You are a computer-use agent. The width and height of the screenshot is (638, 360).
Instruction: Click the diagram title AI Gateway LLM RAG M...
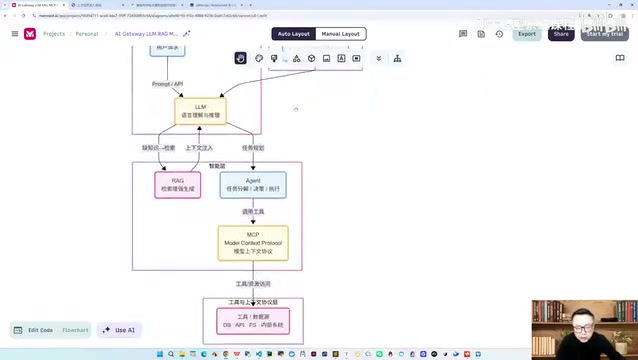pyautogui.click(x=146, y=34)
